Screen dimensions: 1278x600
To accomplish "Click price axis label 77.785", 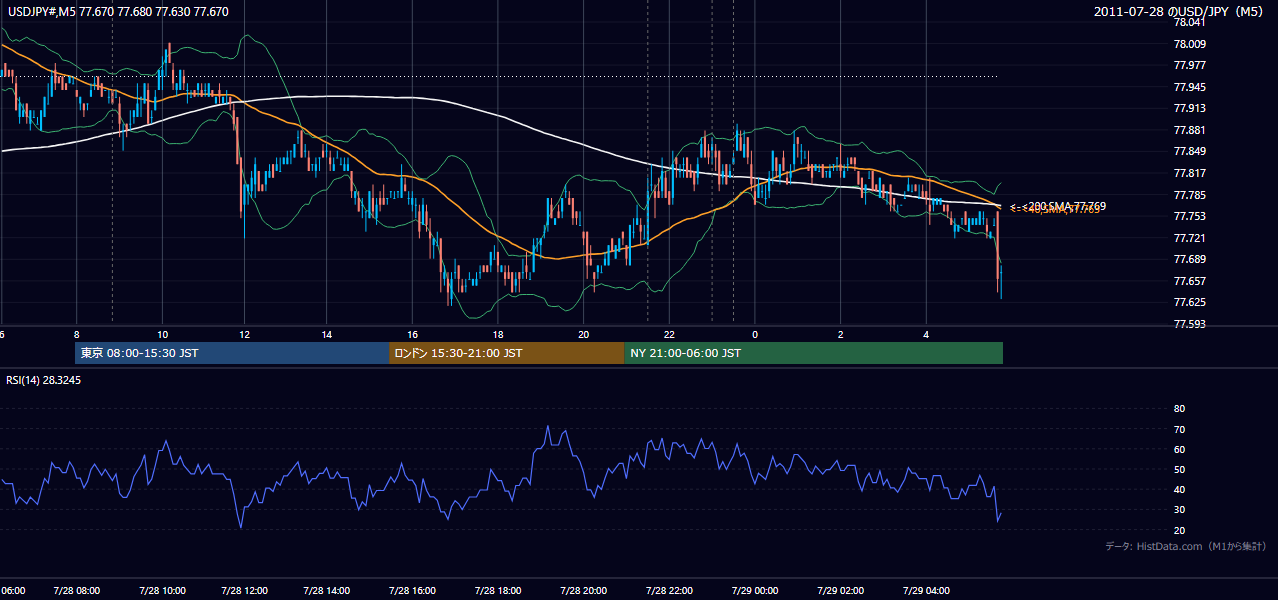I will pos(1189,195).
